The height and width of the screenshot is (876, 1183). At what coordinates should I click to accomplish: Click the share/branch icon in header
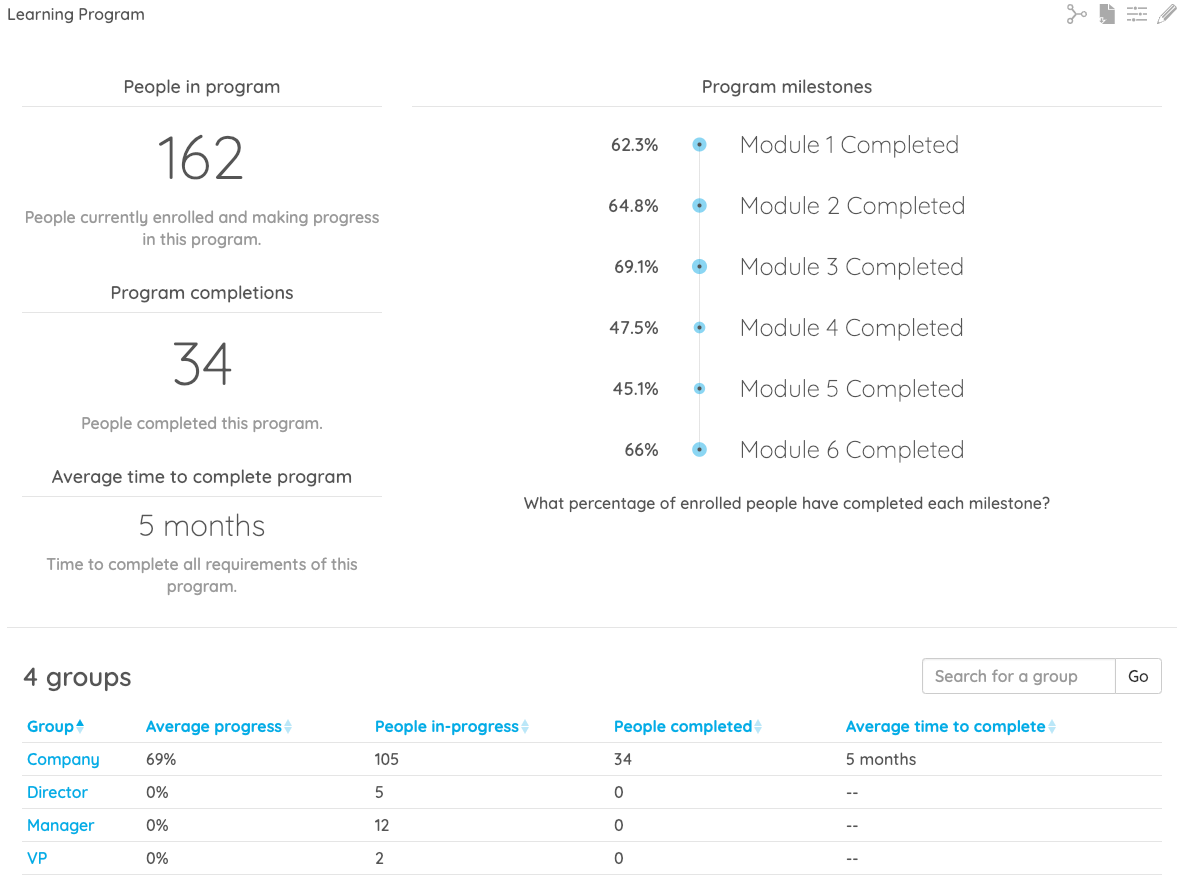pyautogui.click(x=1076, y=14)
